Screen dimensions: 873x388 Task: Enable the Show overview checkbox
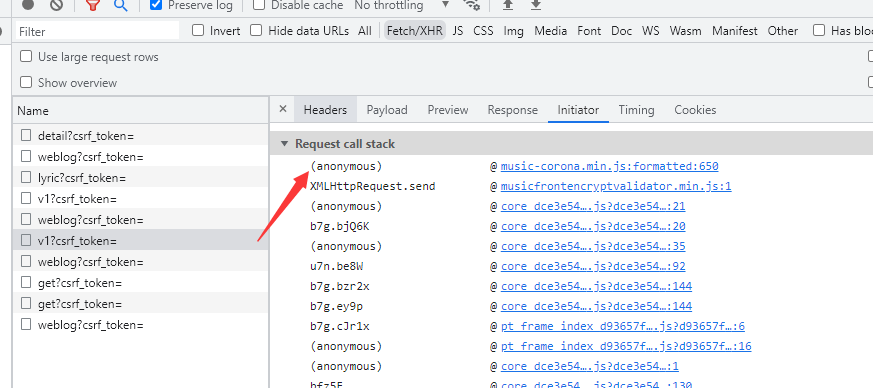coord(26,82)
